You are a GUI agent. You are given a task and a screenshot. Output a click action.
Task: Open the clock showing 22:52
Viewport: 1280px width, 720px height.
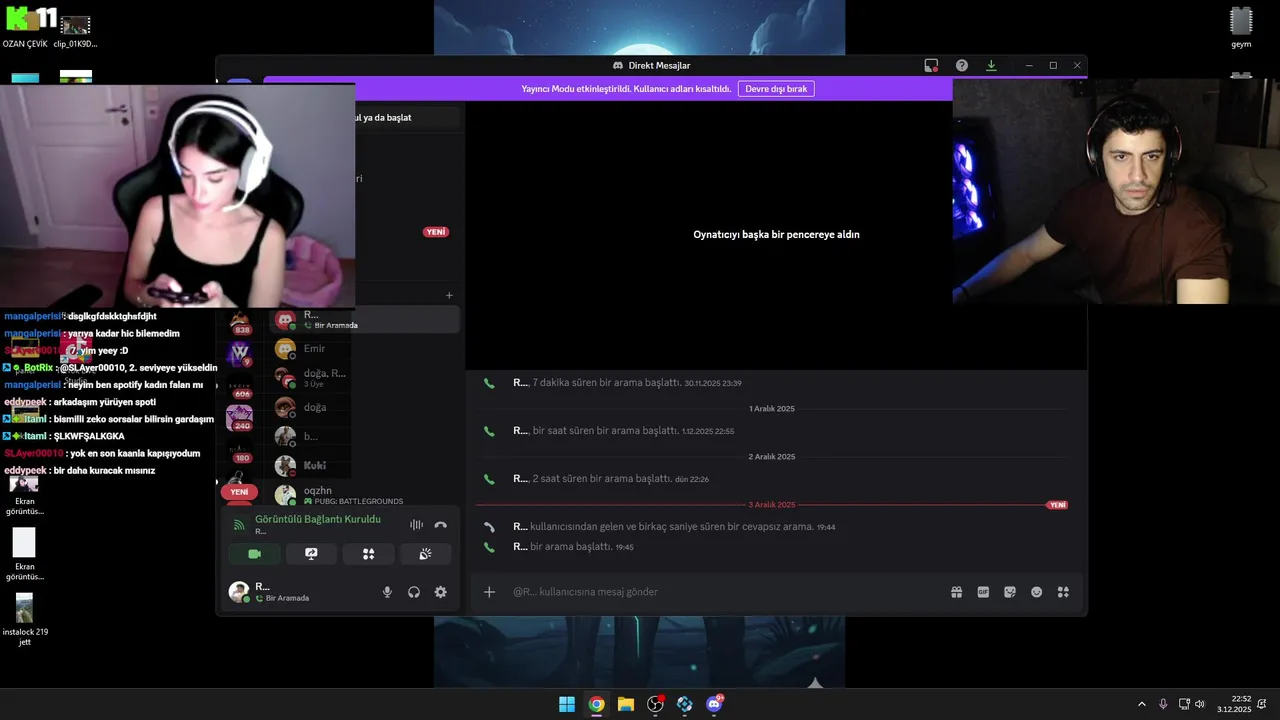coord(1234,704)
